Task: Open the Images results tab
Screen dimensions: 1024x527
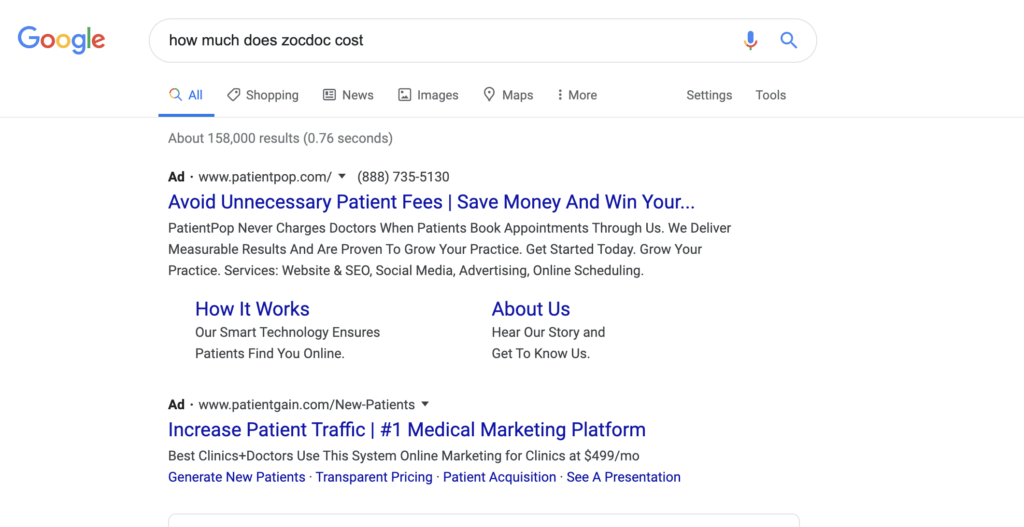Action: coord(428,95)
